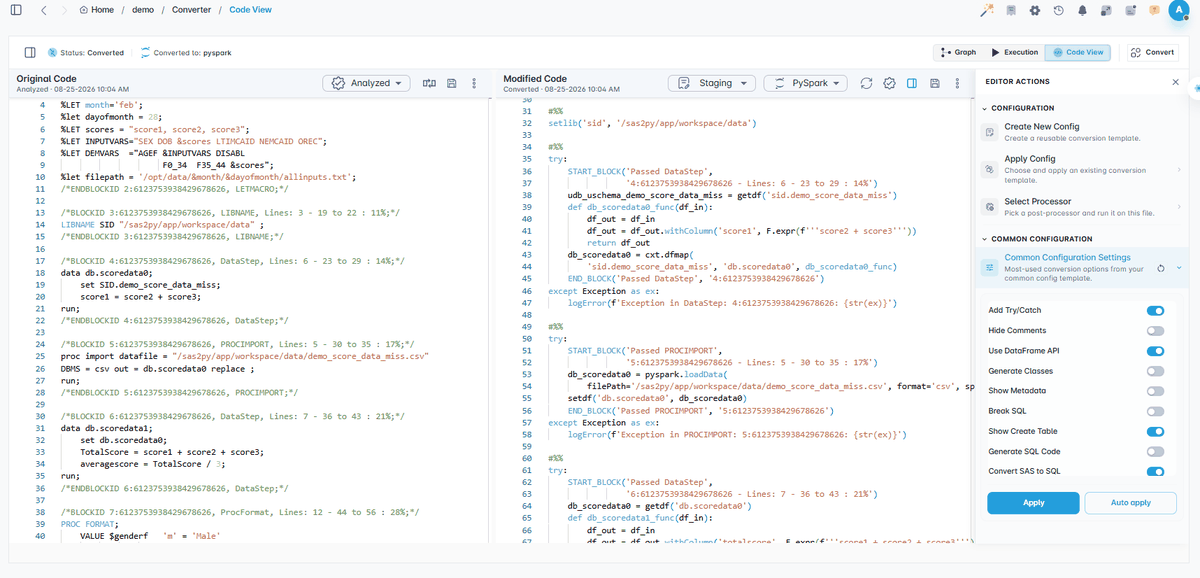Go forward with the right arrow
The width and height of the screenshot is (1200, 578).
64,10
